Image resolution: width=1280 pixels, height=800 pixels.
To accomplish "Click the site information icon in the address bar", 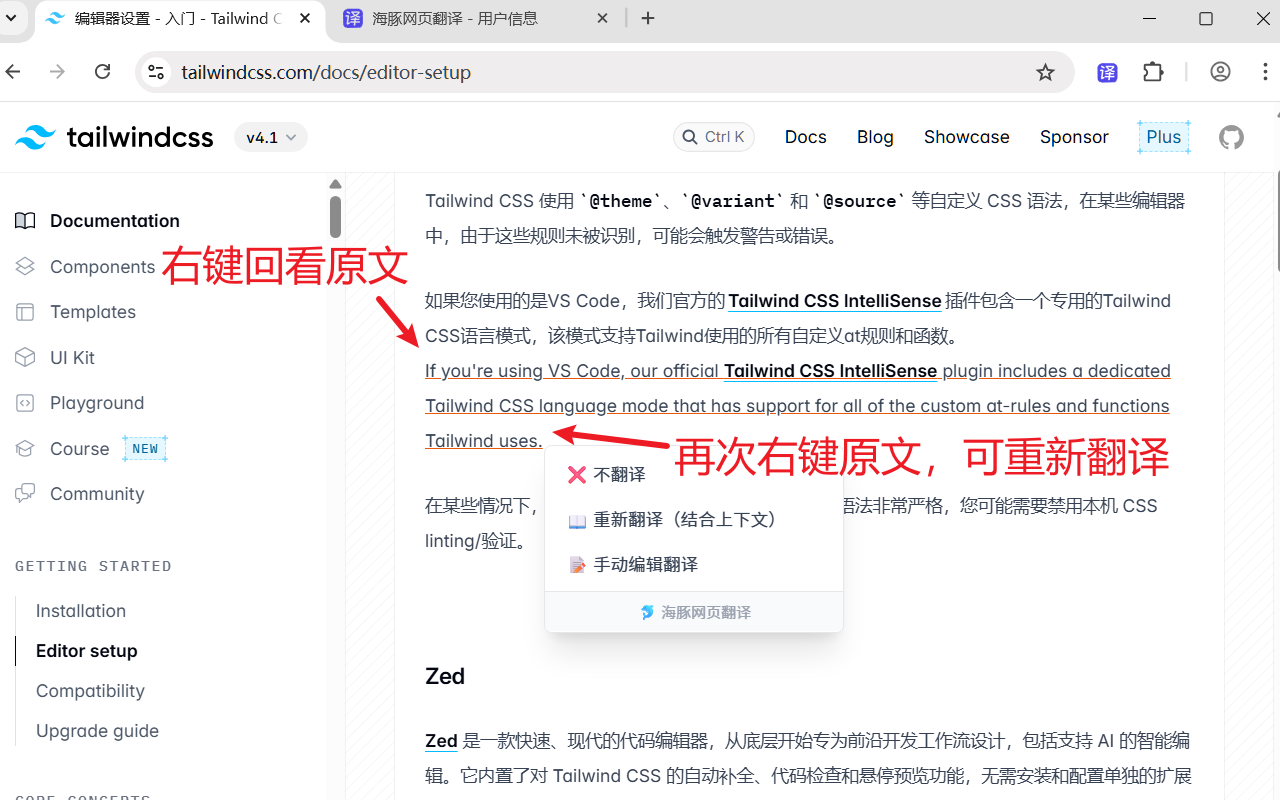I will pyautogui.click(x=157, y=72).
